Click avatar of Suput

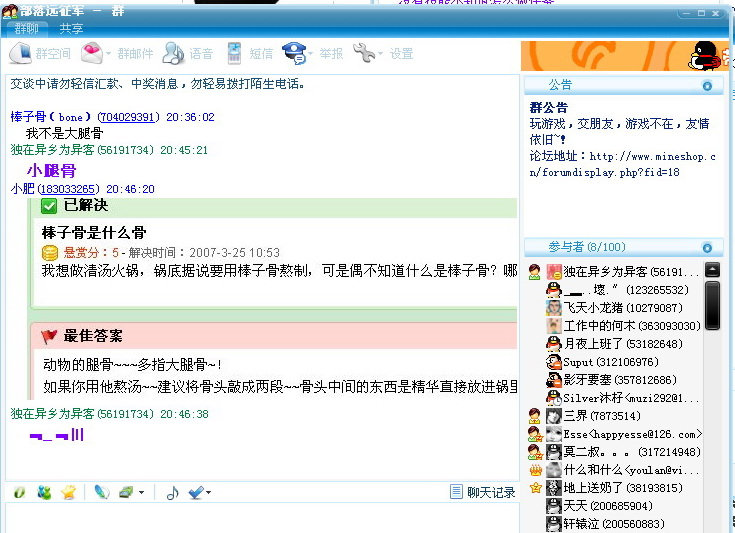point(554,362)
